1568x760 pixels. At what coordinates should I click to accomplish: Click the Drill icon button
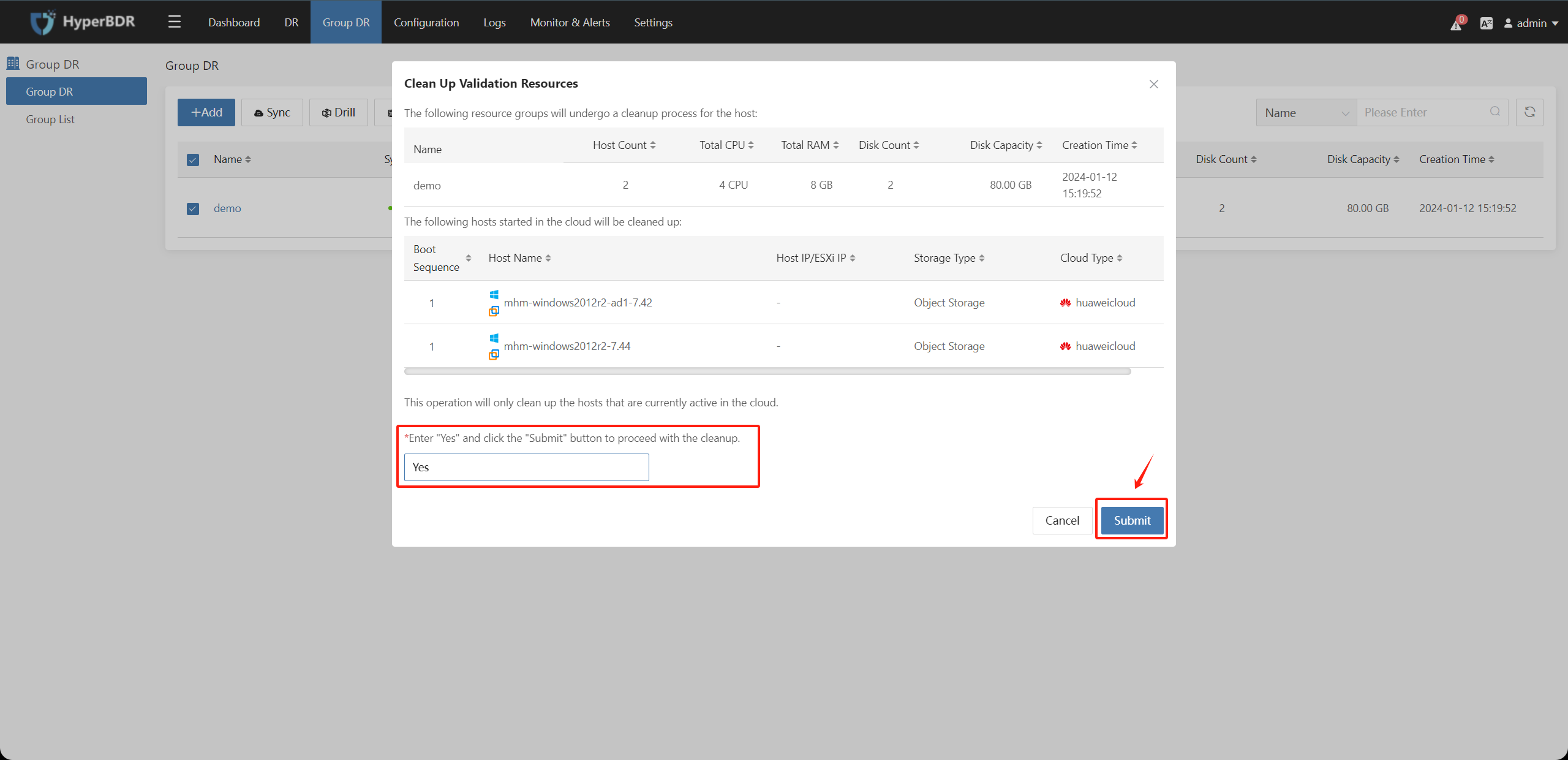coord(340,113)
